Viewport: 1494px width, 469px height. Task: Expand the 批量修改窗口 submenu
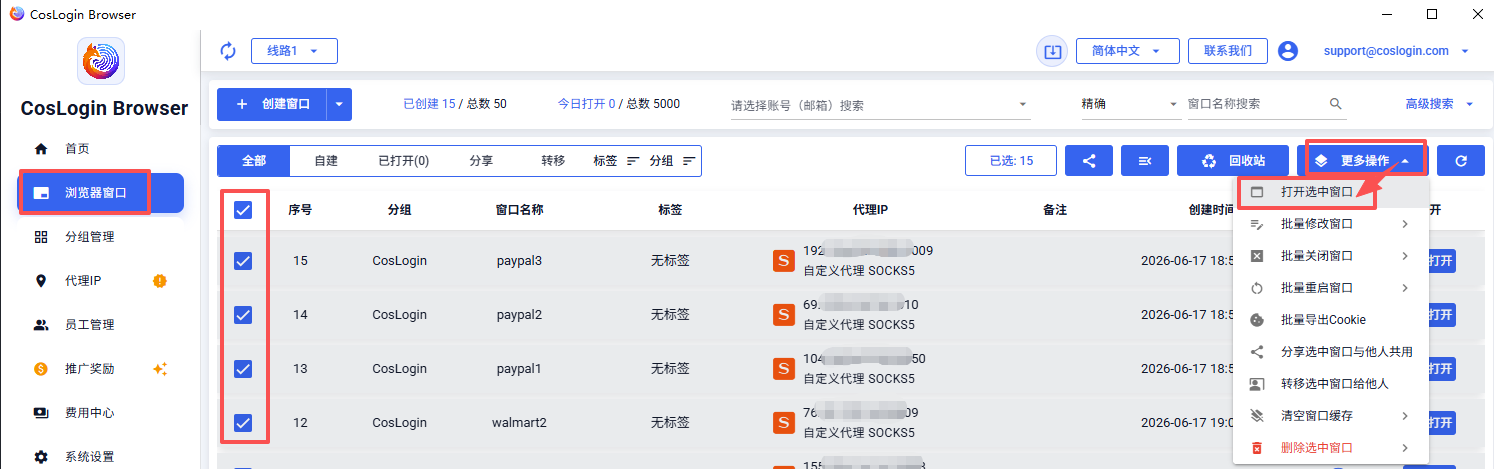pyautogui.click(x=1332, y=224)
